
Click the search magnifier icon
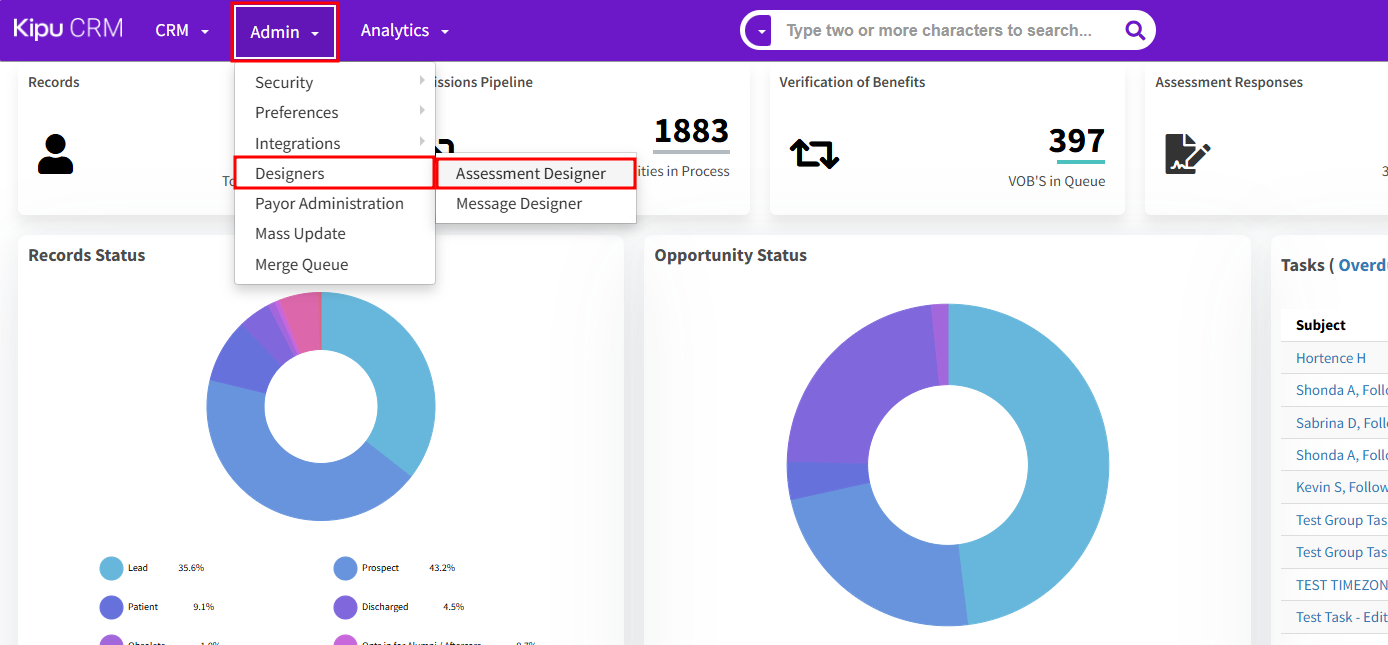(x=1134, y=30)
